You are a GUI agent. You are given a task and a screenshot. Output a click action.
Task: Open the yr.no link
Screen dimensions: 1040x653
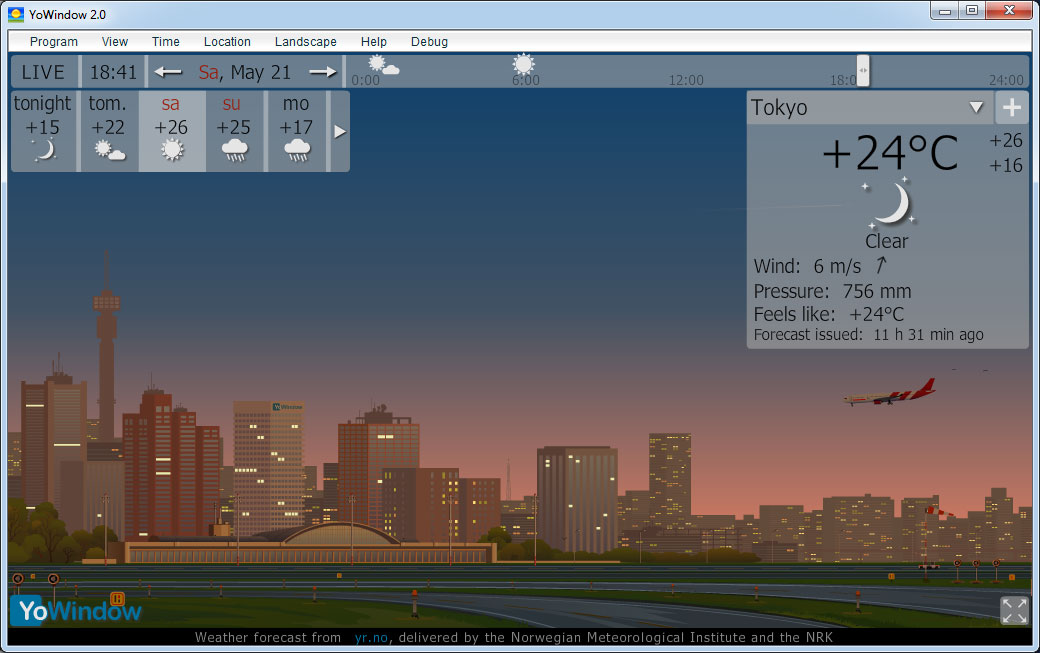tap(371, 637)
